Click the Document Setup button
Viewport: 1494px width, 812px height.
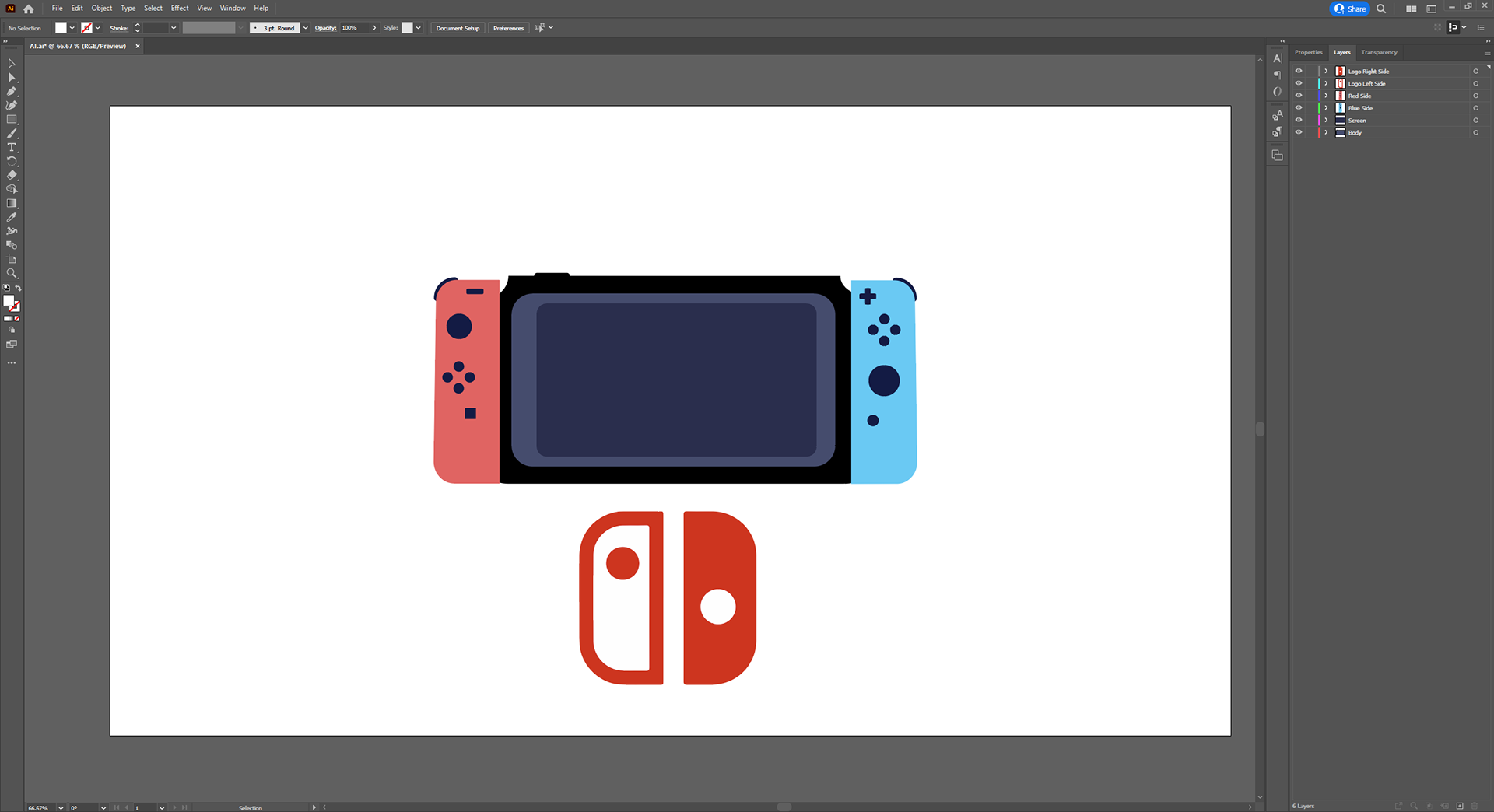coord(458,28)
